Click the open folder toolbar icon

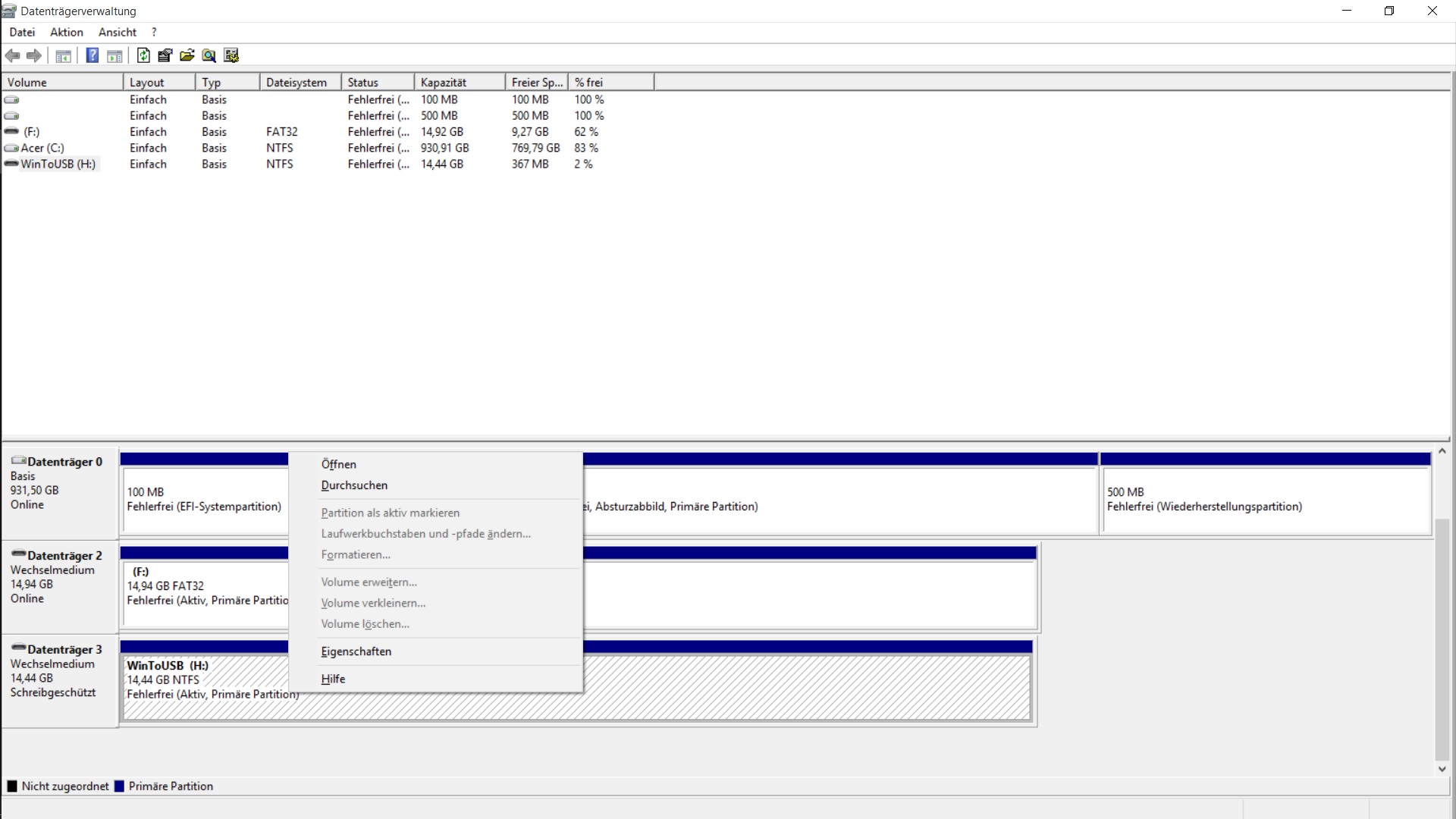[187, 55]
